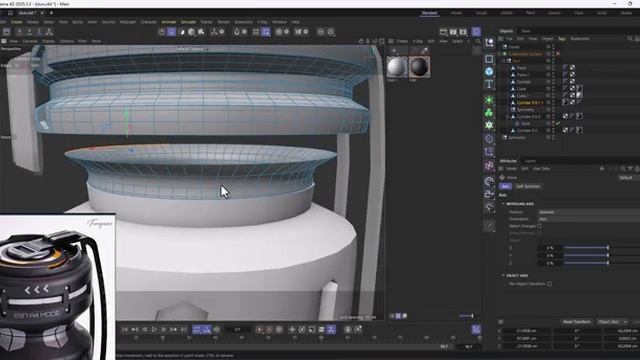This screenshot has height=360, width=640.
Task: Click the sound speaker icon in timeline bar
Action: (x=216, y=329)
